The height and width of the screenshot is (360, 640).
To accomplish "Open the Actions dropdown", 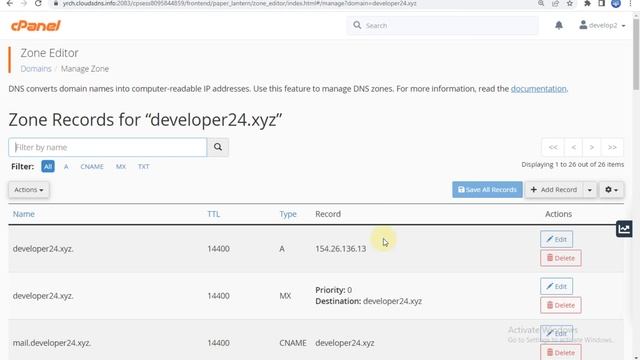I will [29, 190].
